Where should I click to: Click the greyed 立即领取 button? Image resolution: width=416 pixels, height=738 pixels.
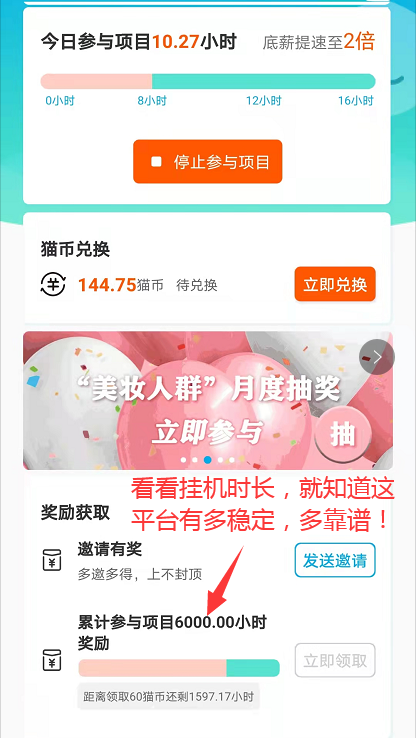tap(335, 660)
